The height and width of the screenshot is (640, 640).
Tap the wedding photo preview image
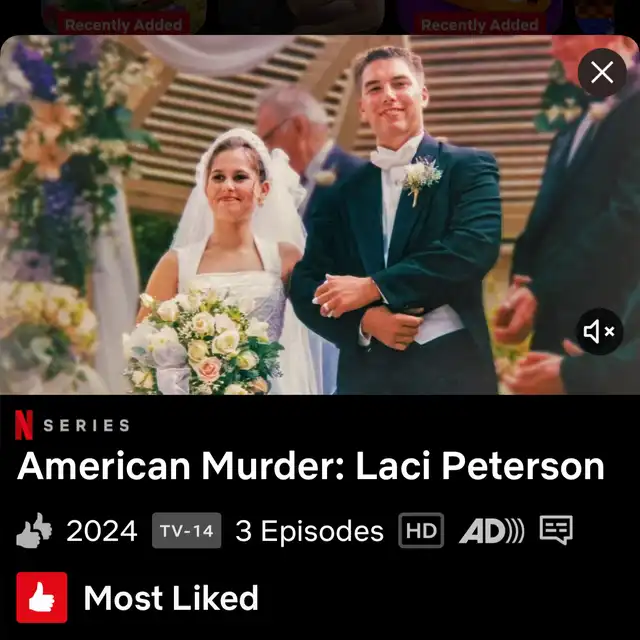(x=320, y=215)
